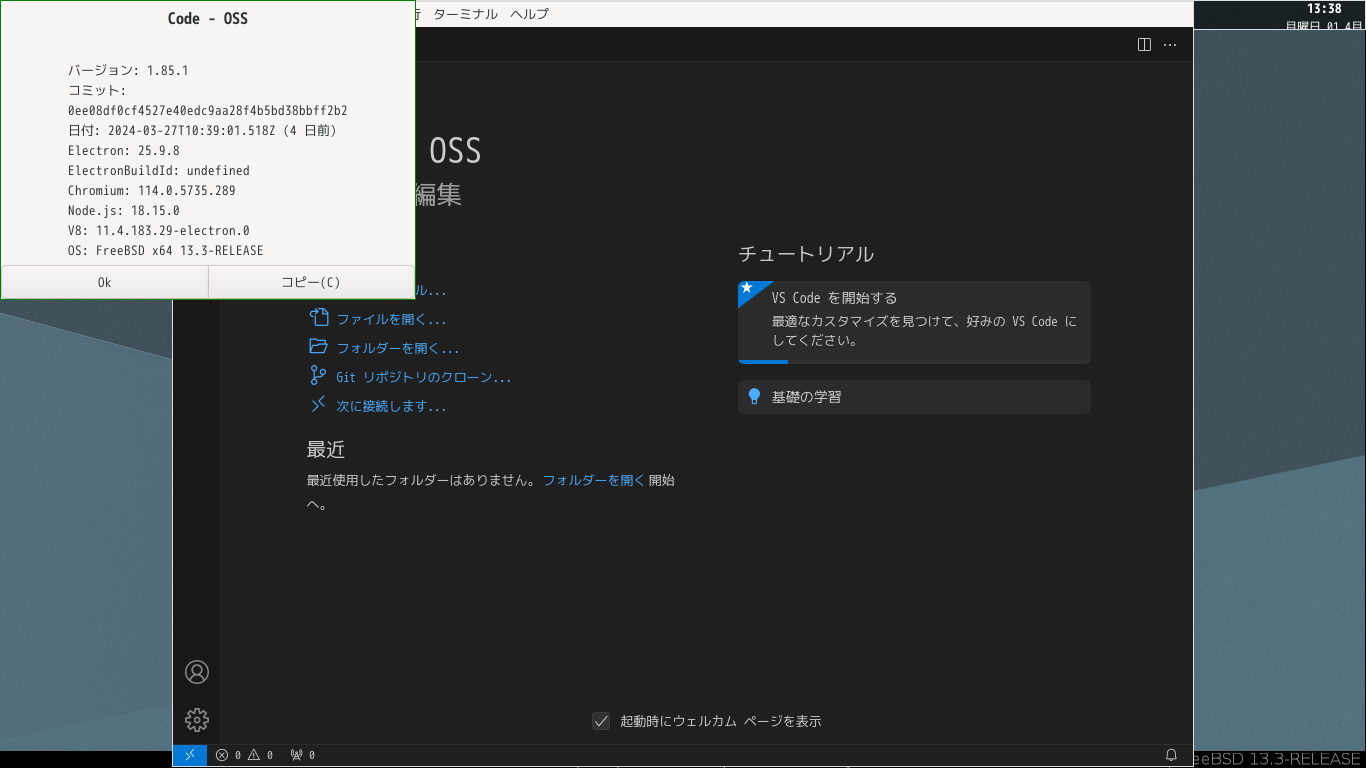This screenshot has width=1366, height=768.
Task: Open the ヘルプ menu
Action: click(529, 14)
